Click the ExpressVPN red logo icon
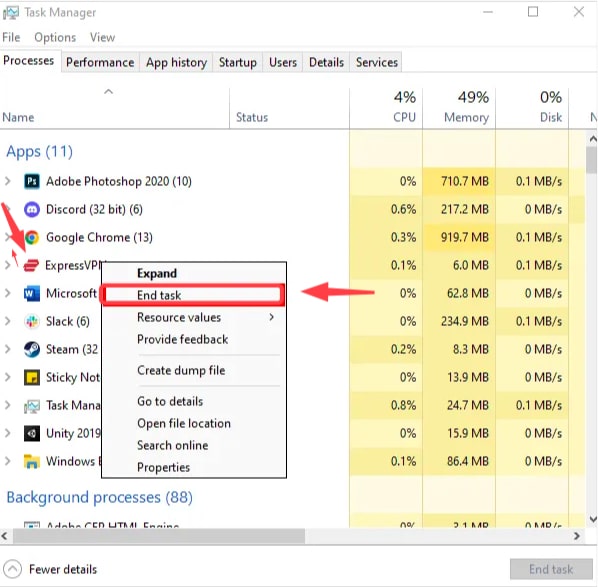The height and width of the screenshot is (587, 598). click(31, 265)
